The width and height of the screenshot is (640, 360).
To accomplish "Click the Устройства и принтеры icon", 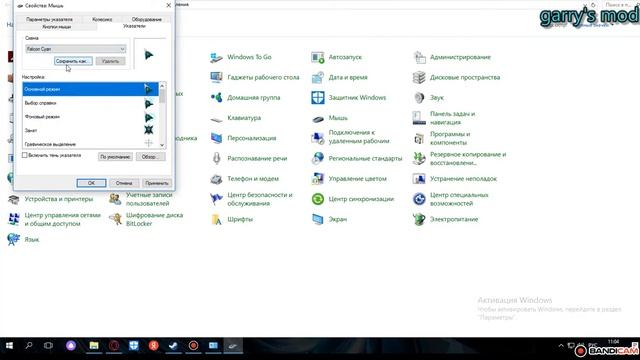I will tap(13, 199).
